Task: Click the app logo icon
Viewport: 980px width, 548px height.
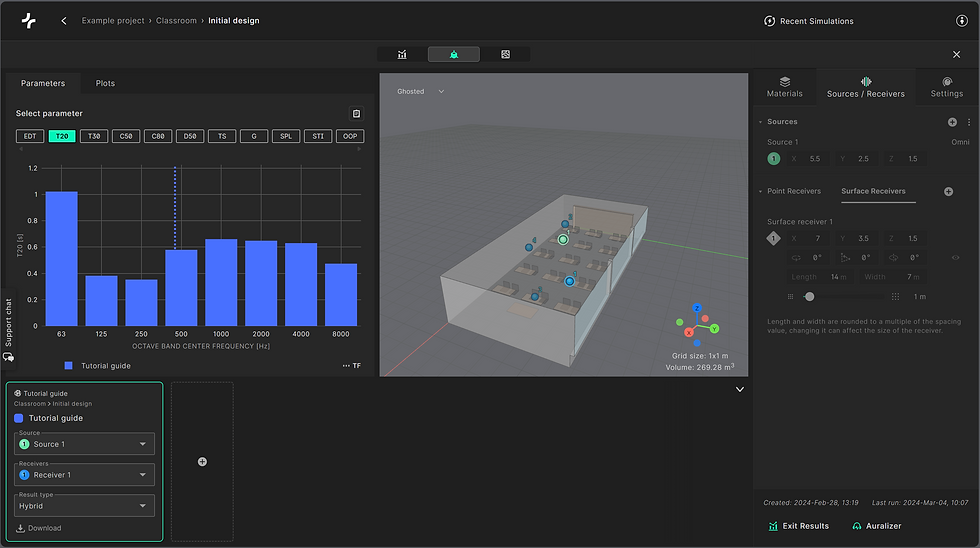Action: coord(28,21)
